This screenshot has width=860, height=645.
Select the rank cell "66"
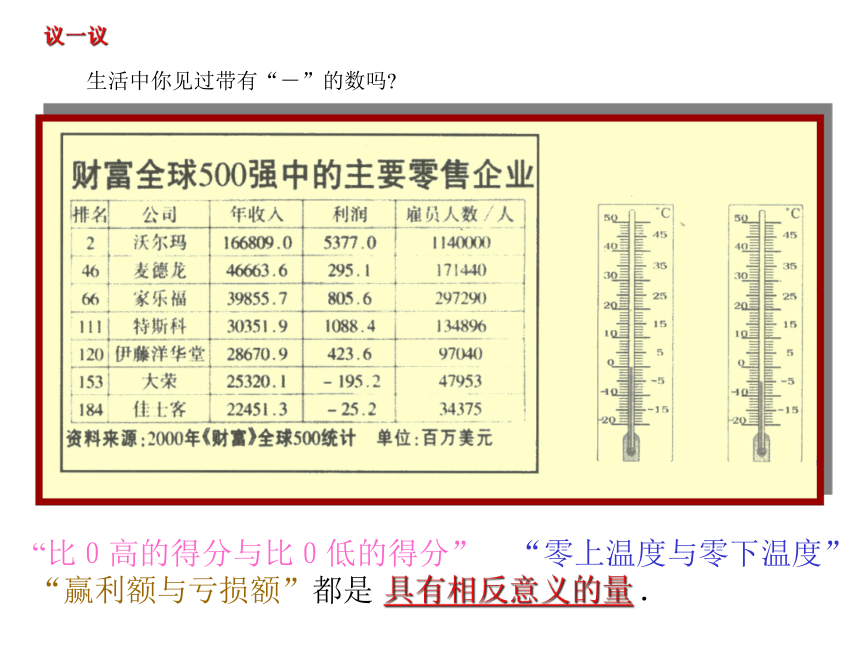pos(90,299)
